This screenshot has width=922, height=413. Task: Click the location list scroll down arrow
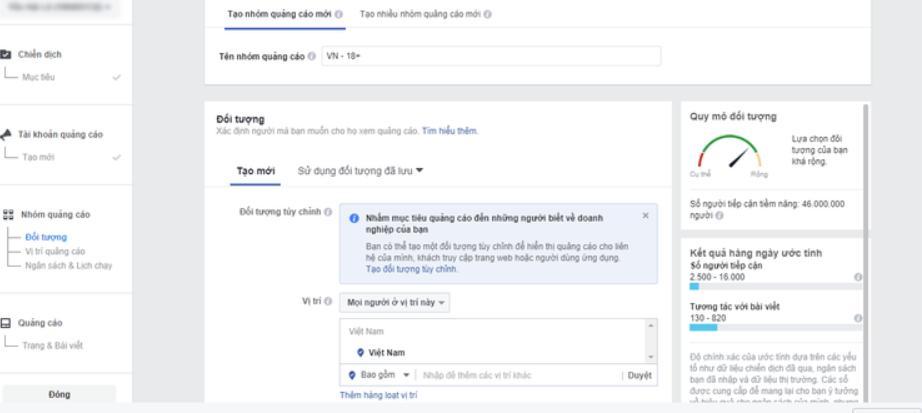click(x=650, y=357)
